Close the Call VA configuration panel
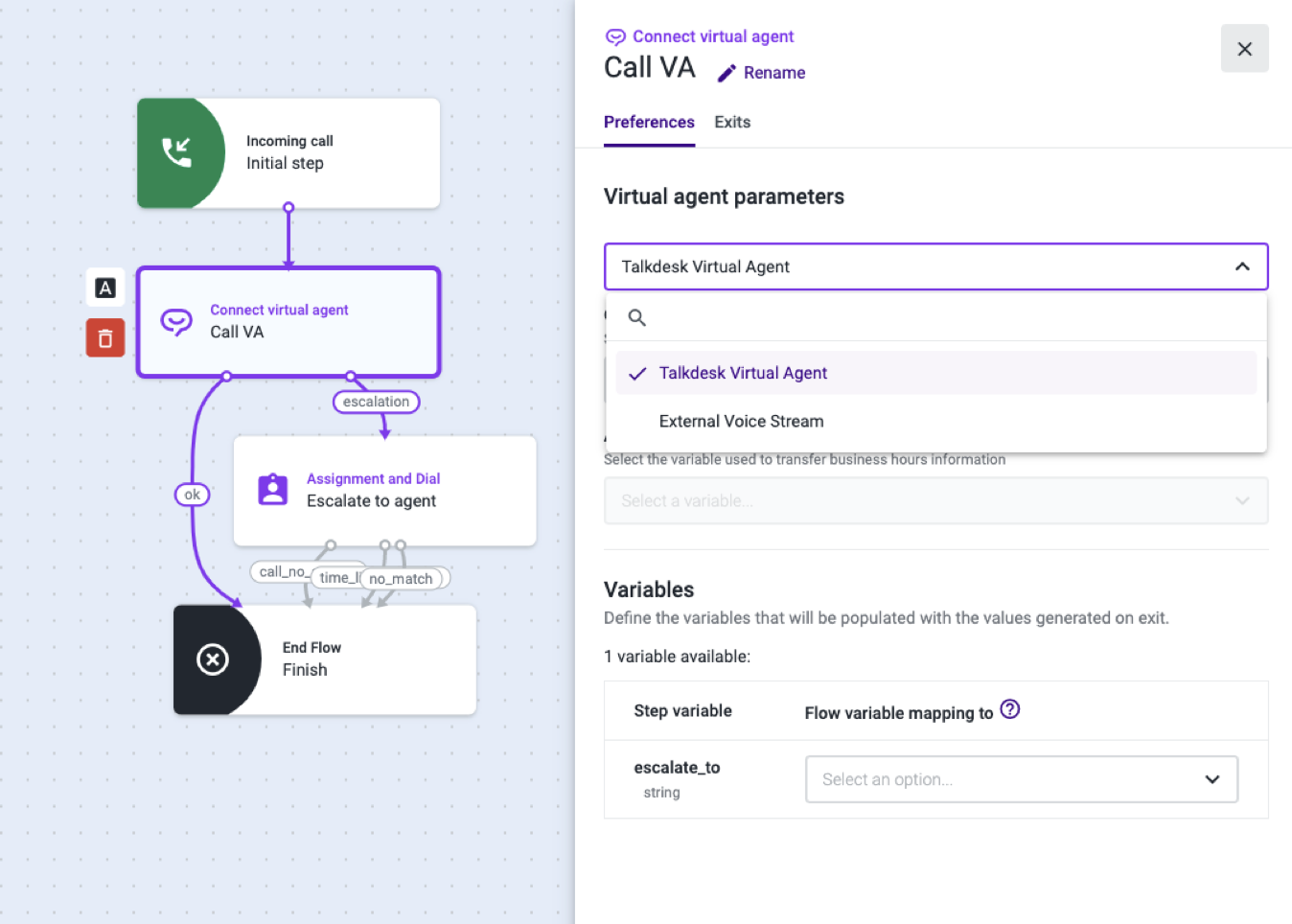The width and height of the screenshot is (1292, 924). coord(1245,49)
